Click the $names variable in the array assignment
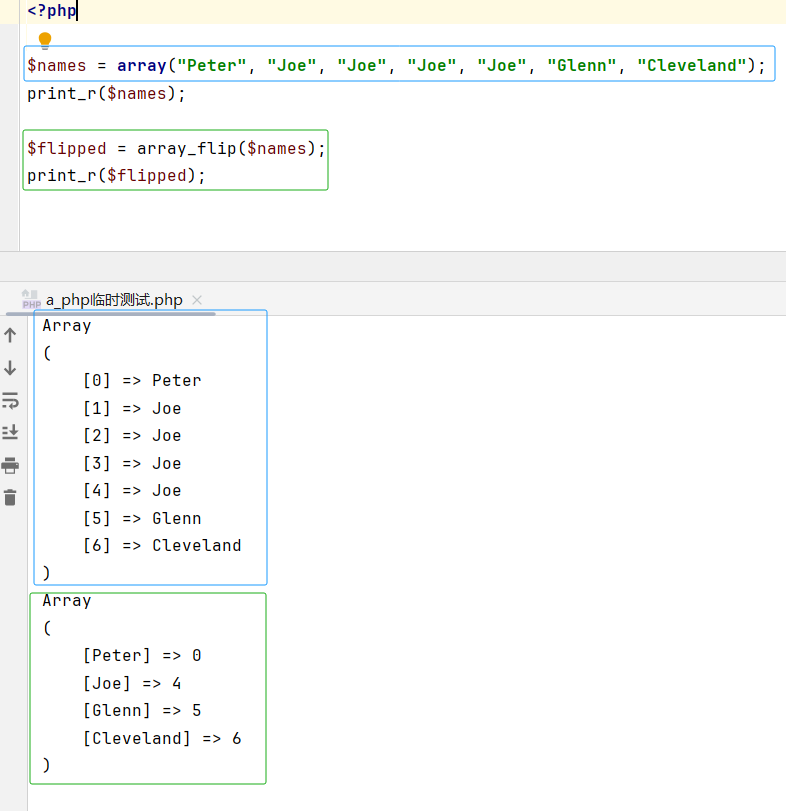The image size is (786, 811). 56,66
